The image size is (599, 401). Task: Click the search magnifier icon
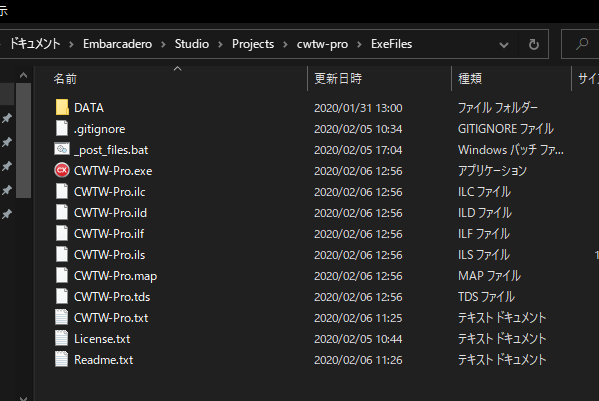[x=582, y=44]
